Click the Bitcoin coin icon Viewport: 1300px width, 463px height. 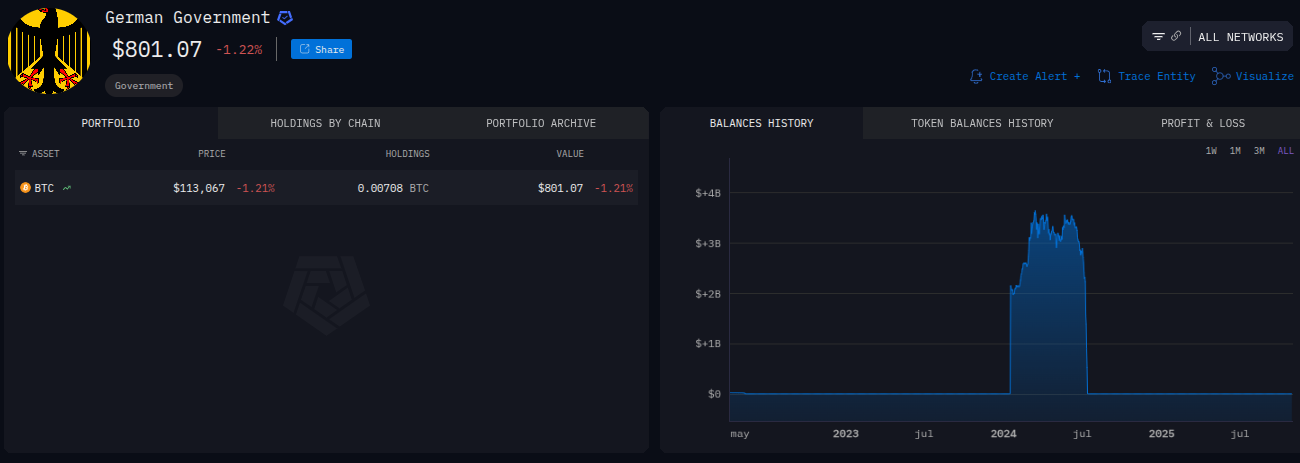[x=26, y=187]
